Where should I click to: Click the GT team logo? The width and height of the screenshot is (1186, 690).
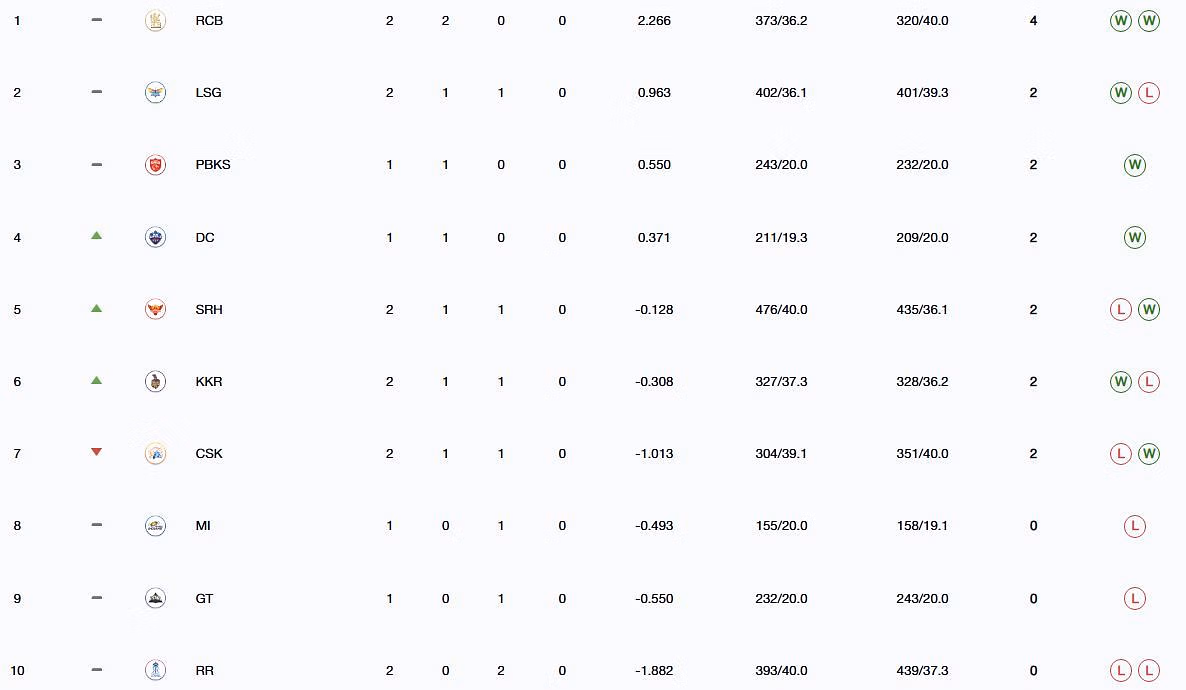point(155,598)
